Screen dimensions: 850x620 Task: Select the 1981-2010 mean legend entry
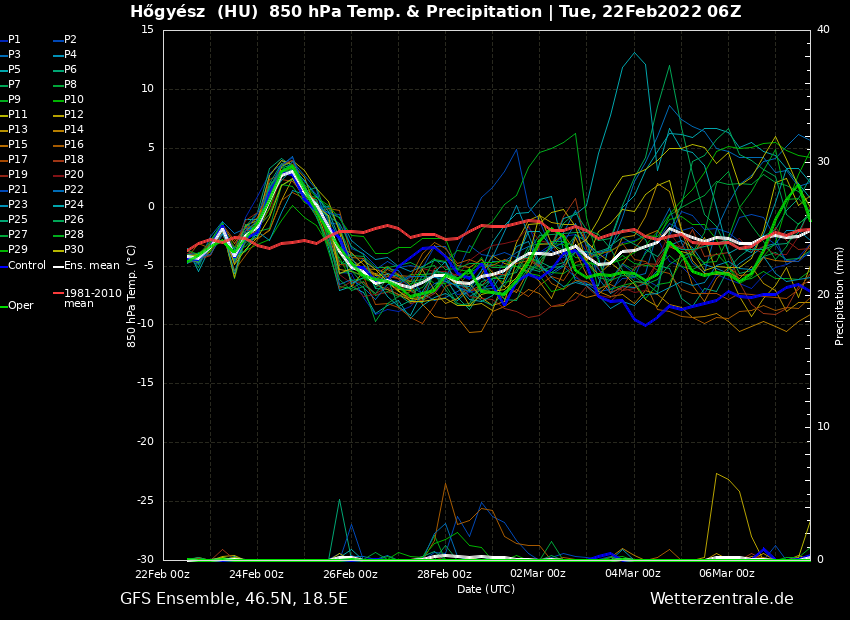[x=87, y=298]
